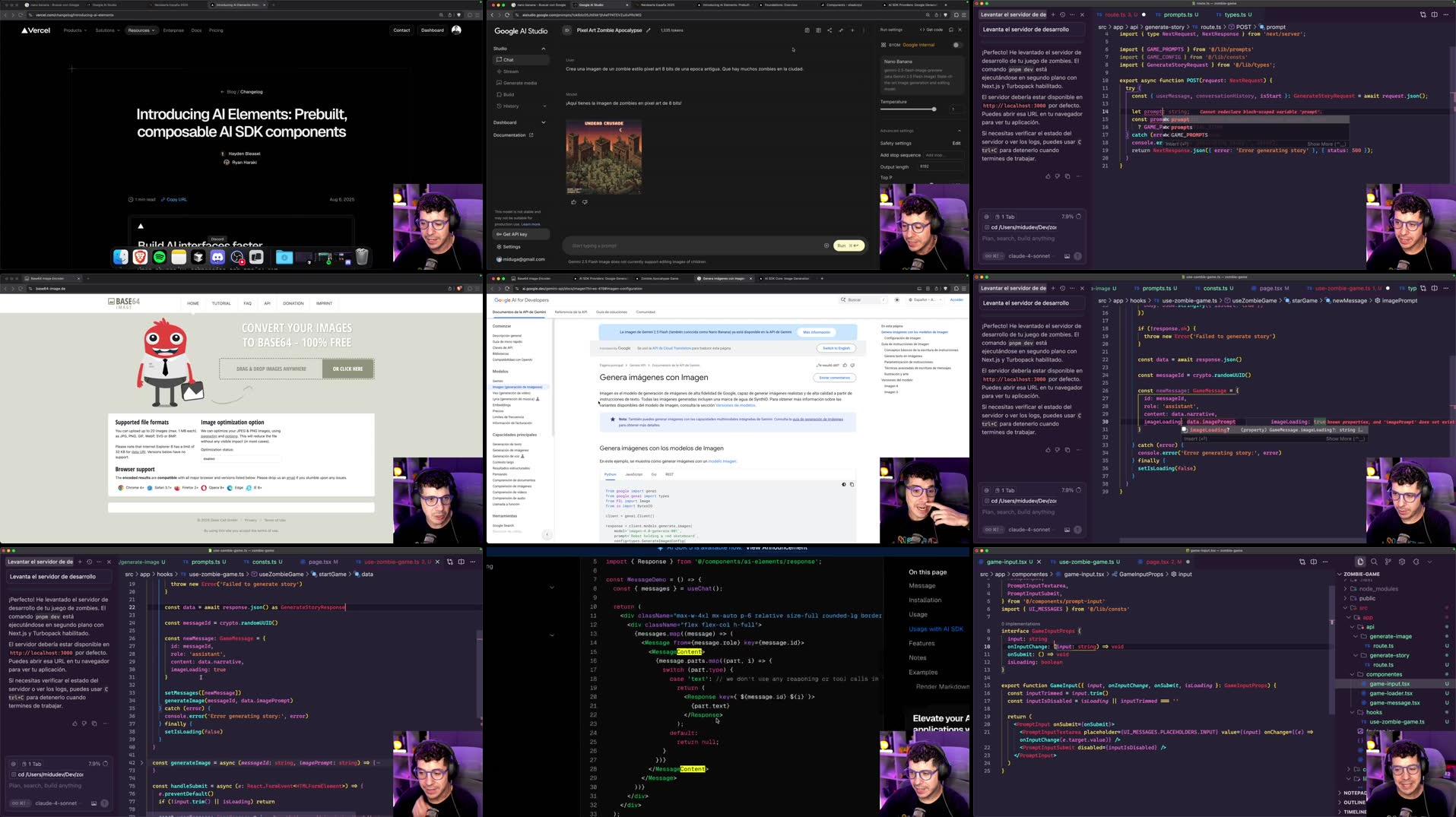Copy the Python code sample in Imagen docs
1456x817 pixels.
click(852, 484)
